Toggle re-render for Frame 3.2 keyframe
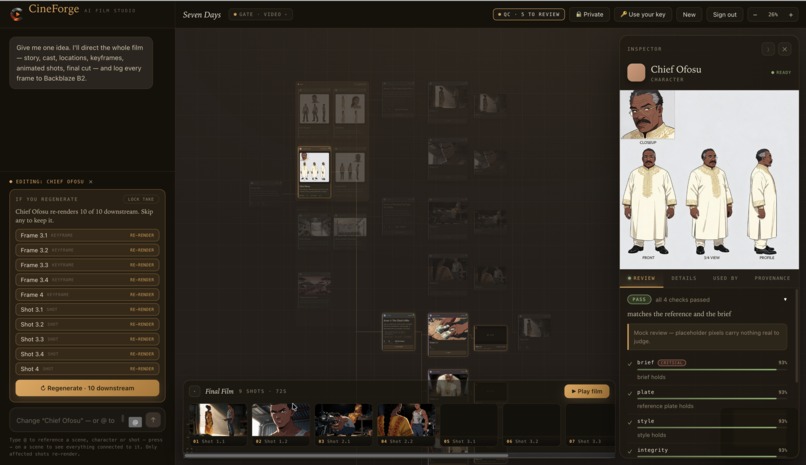The width and height of the screenshot is (806, 465). coord(87,250)
